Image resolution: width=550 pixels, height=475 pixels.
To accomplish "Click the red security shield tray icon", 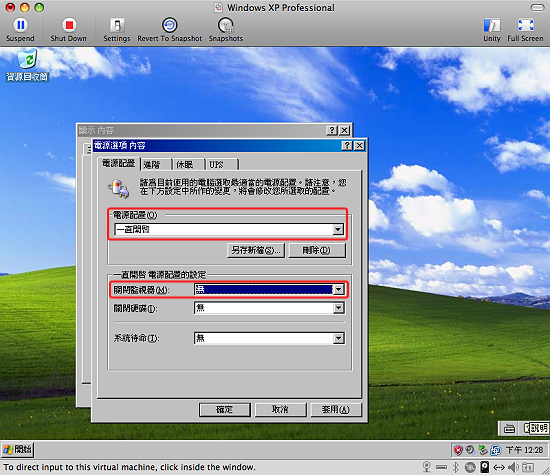I will (x=458, y=450).
